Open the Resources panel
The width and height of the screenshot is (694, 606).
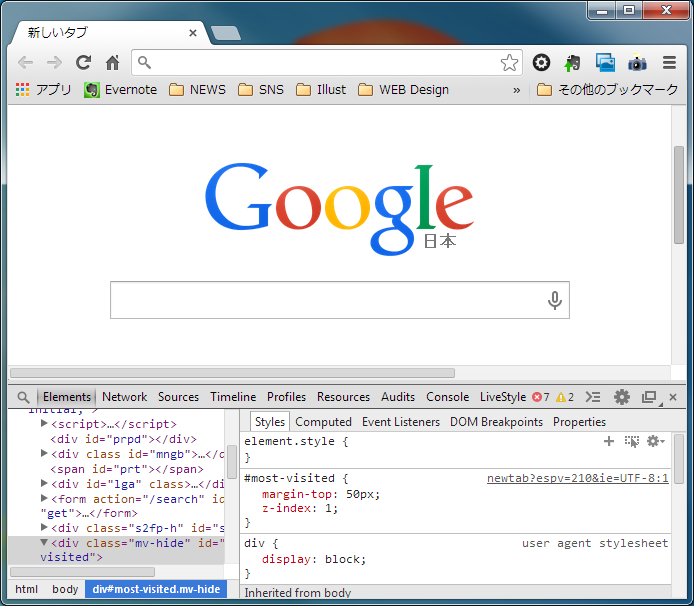(343, 397)
